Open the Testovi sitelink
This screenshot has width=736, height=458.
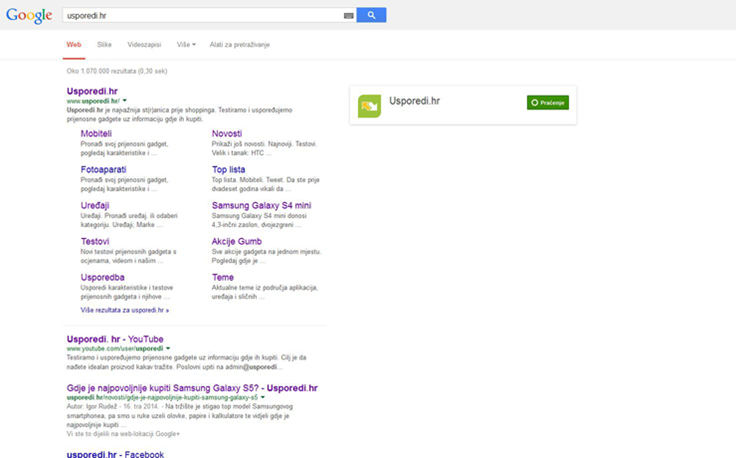(95, 241)
